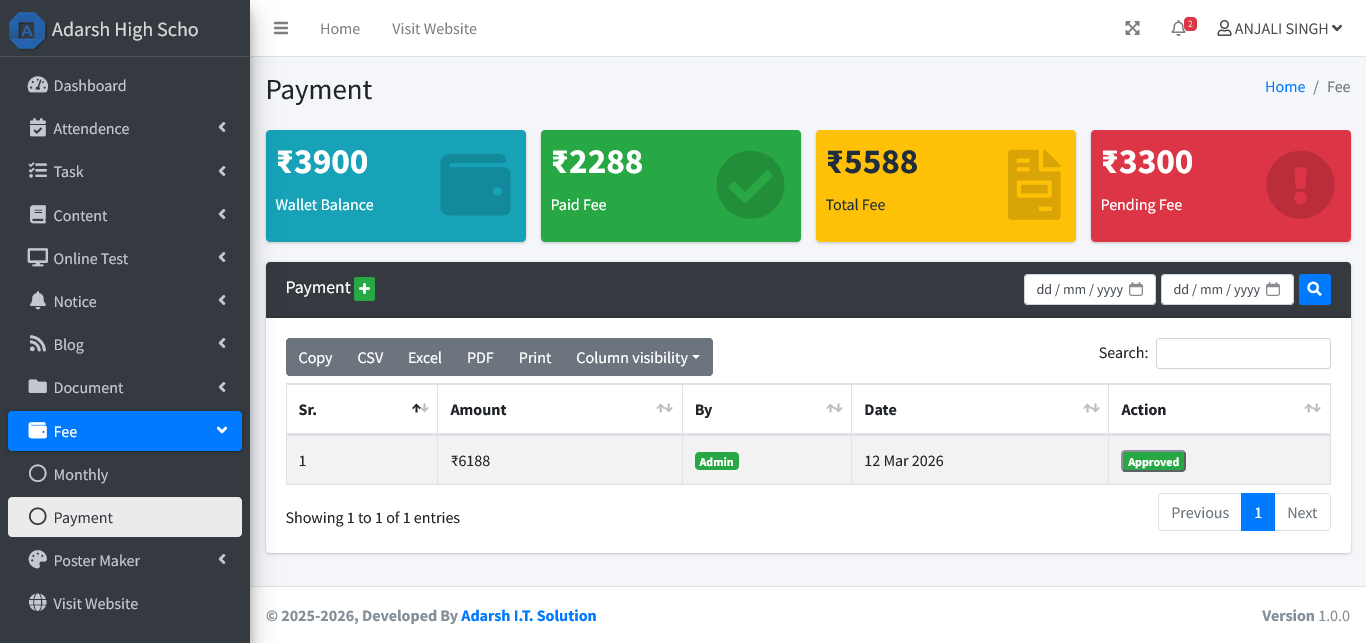Click Visit Website in top navigation

(x=434, y=29)
